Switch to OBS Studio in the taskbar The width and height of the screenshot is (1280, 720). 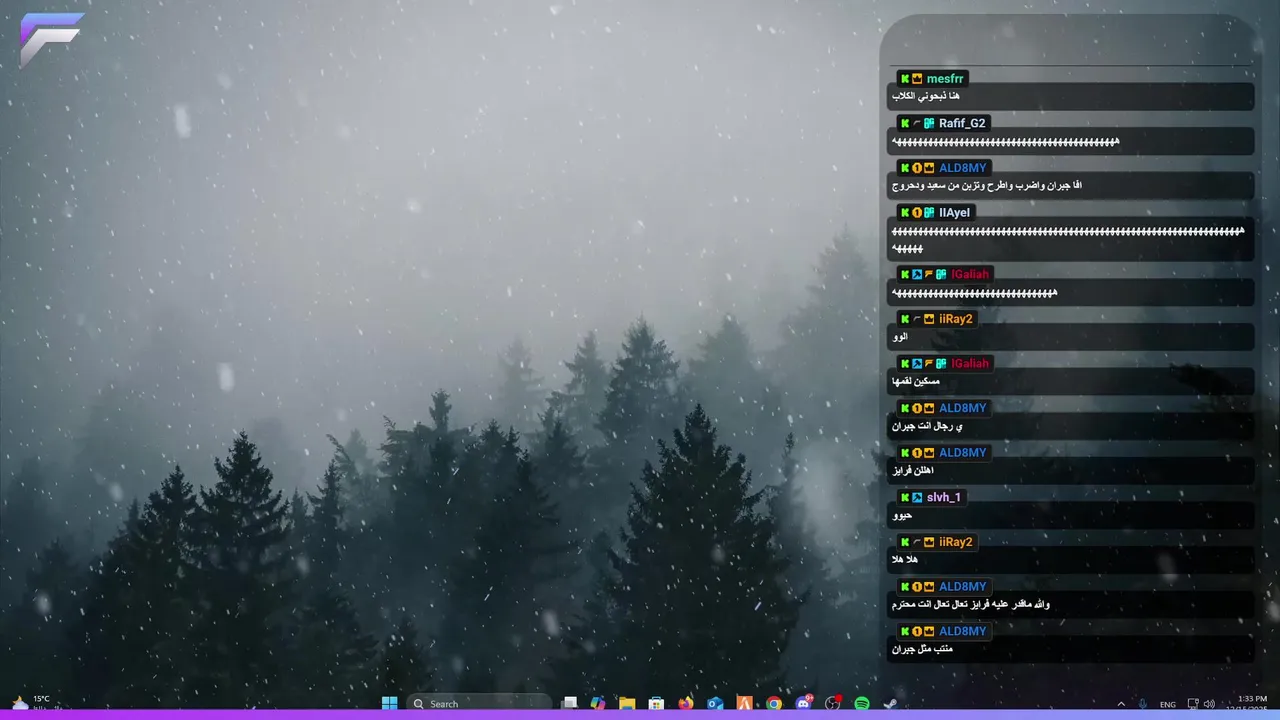(833, 703)
